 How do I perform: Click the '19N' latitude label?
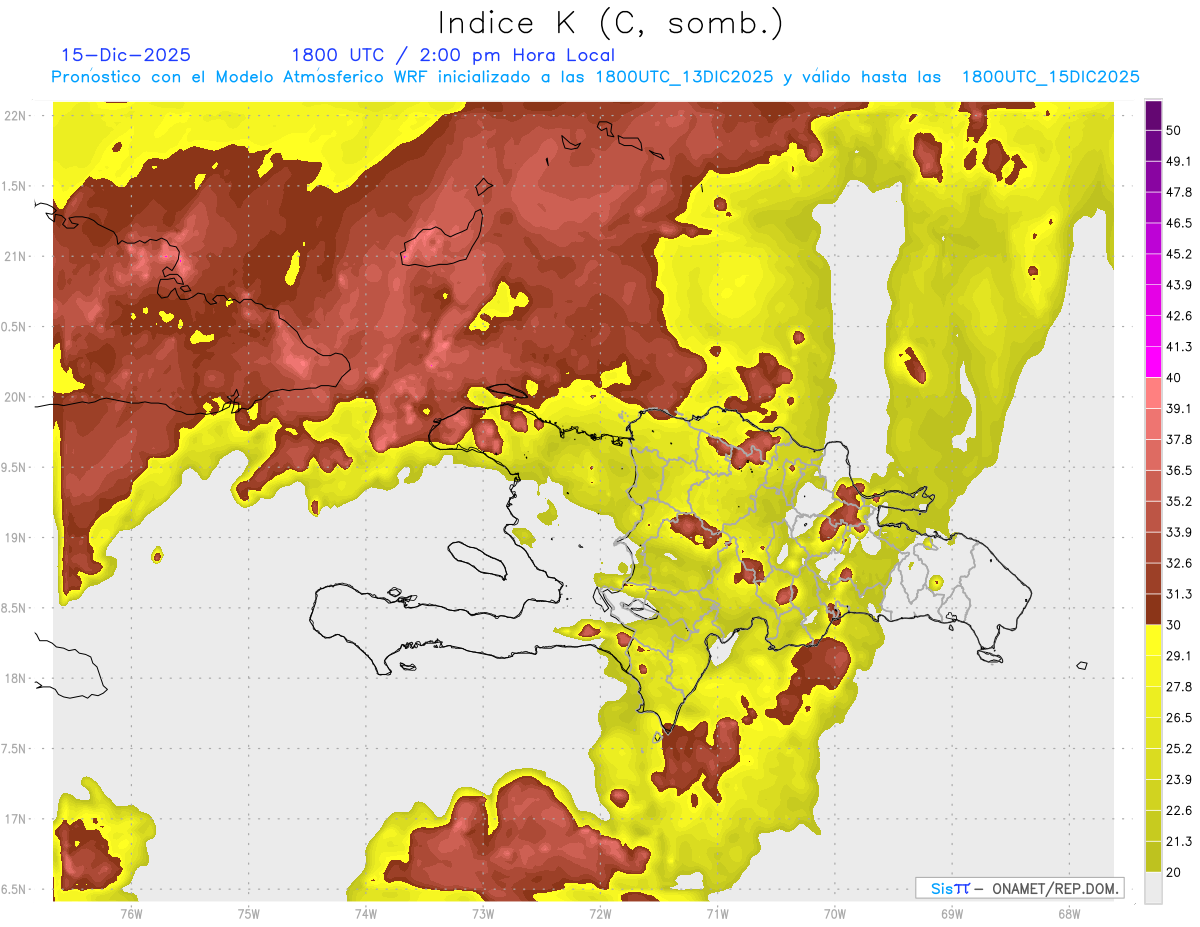tap(17, 537)
